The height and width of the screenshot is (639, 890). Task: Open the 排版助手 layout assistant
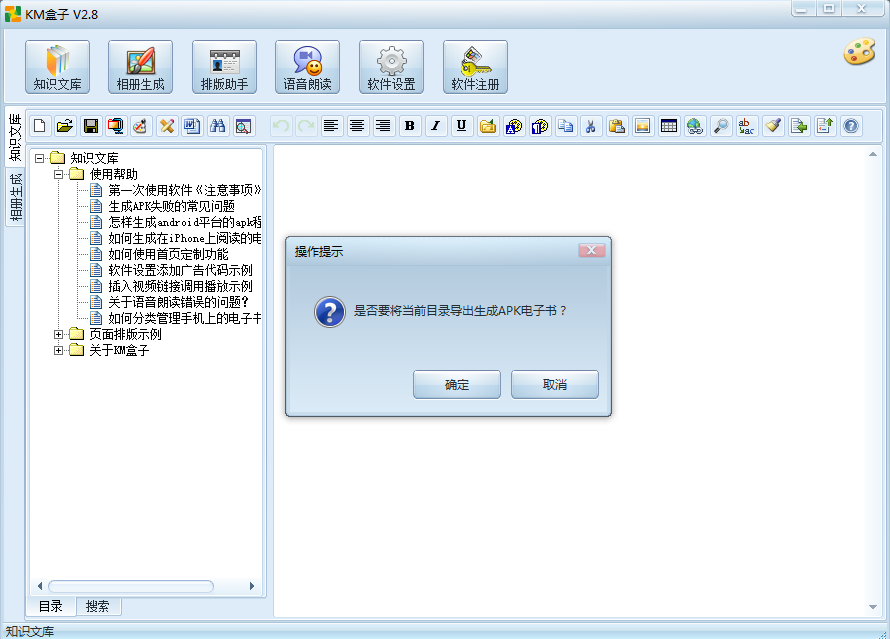224,67
